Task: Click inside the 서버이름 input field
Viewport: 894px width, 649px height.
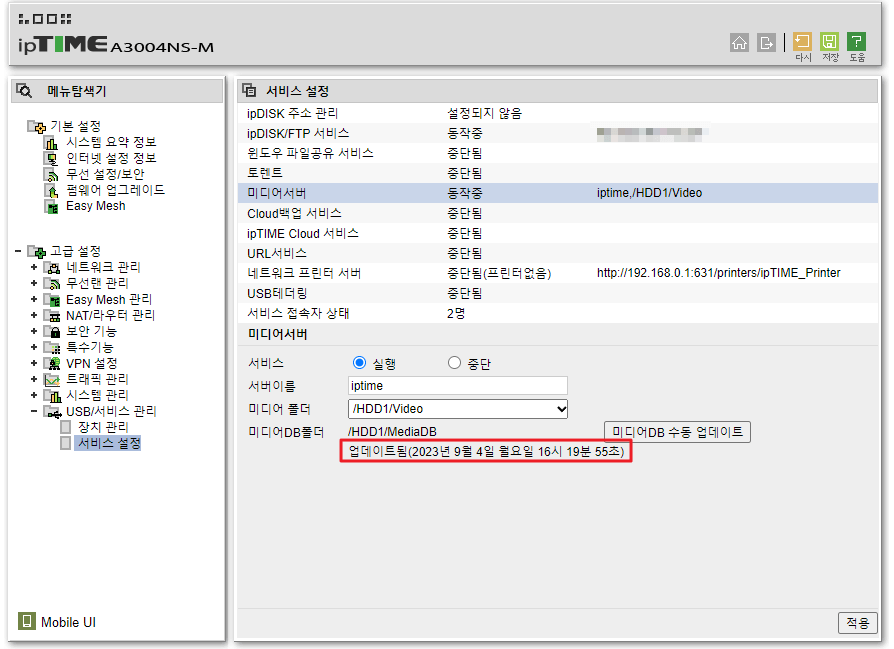Action: 456,386
